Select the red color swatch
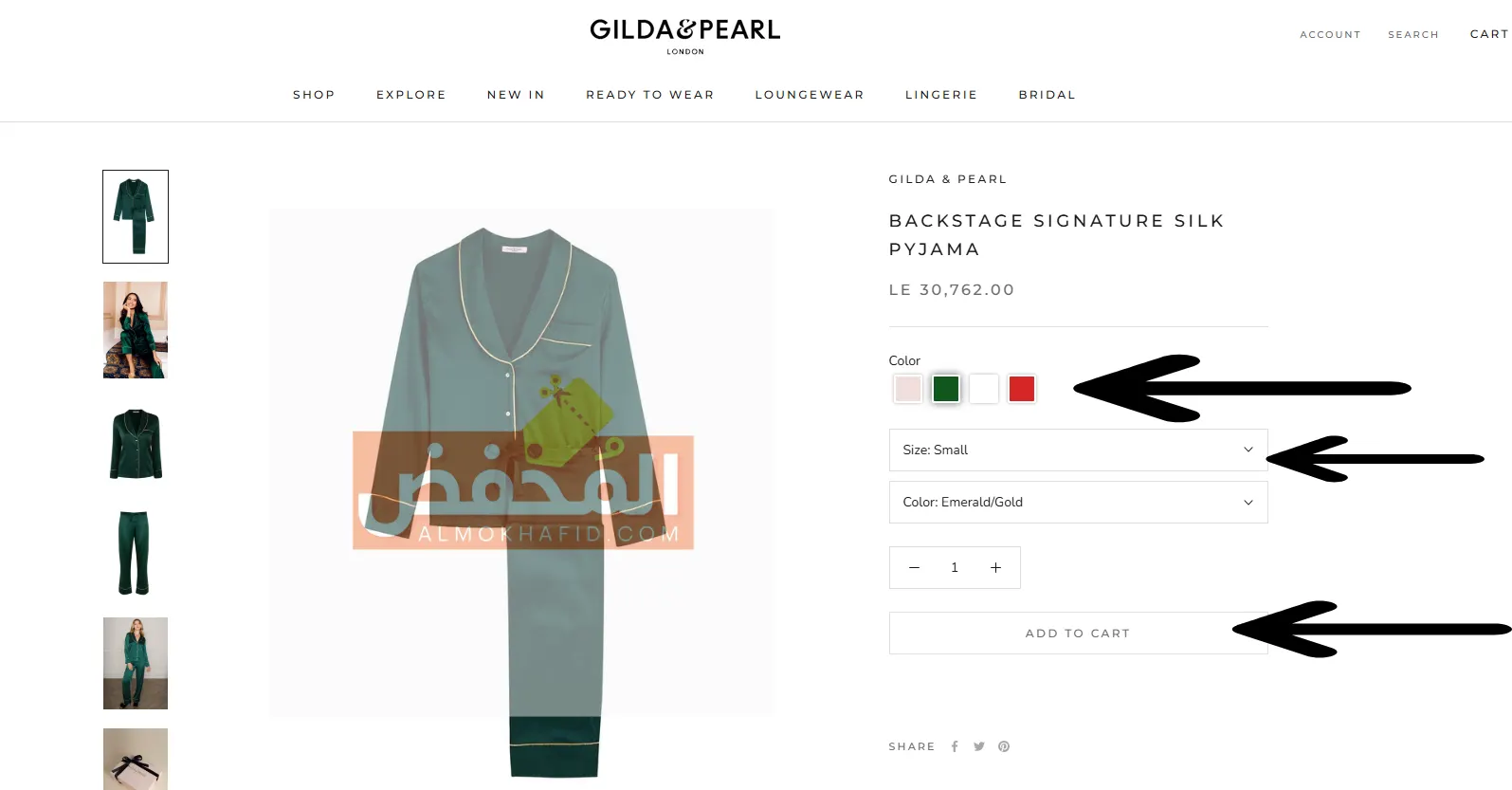 pyautogui.click(x=1022, y=389)
